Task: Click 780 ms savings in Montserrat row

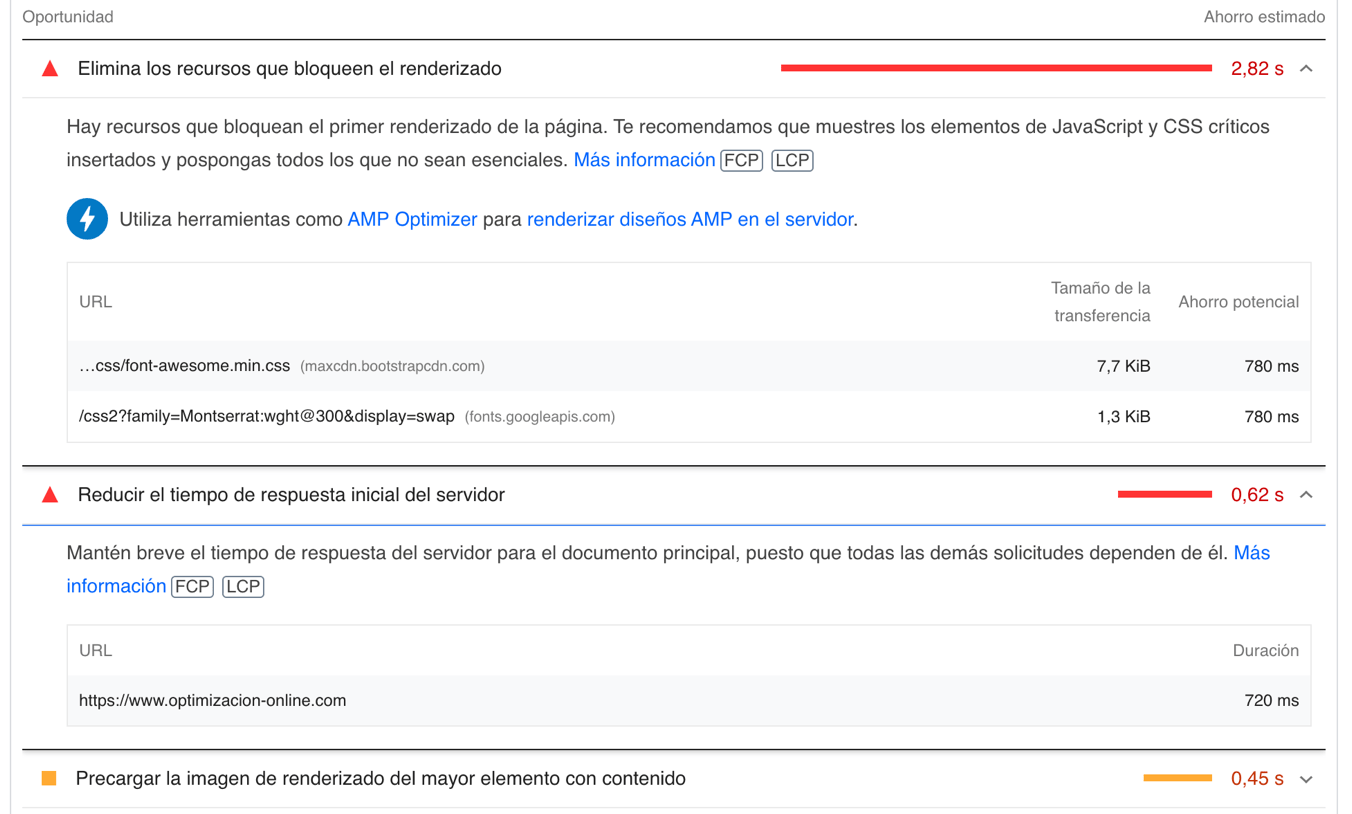Action: pyautogui.click(x=1272, y=416)
